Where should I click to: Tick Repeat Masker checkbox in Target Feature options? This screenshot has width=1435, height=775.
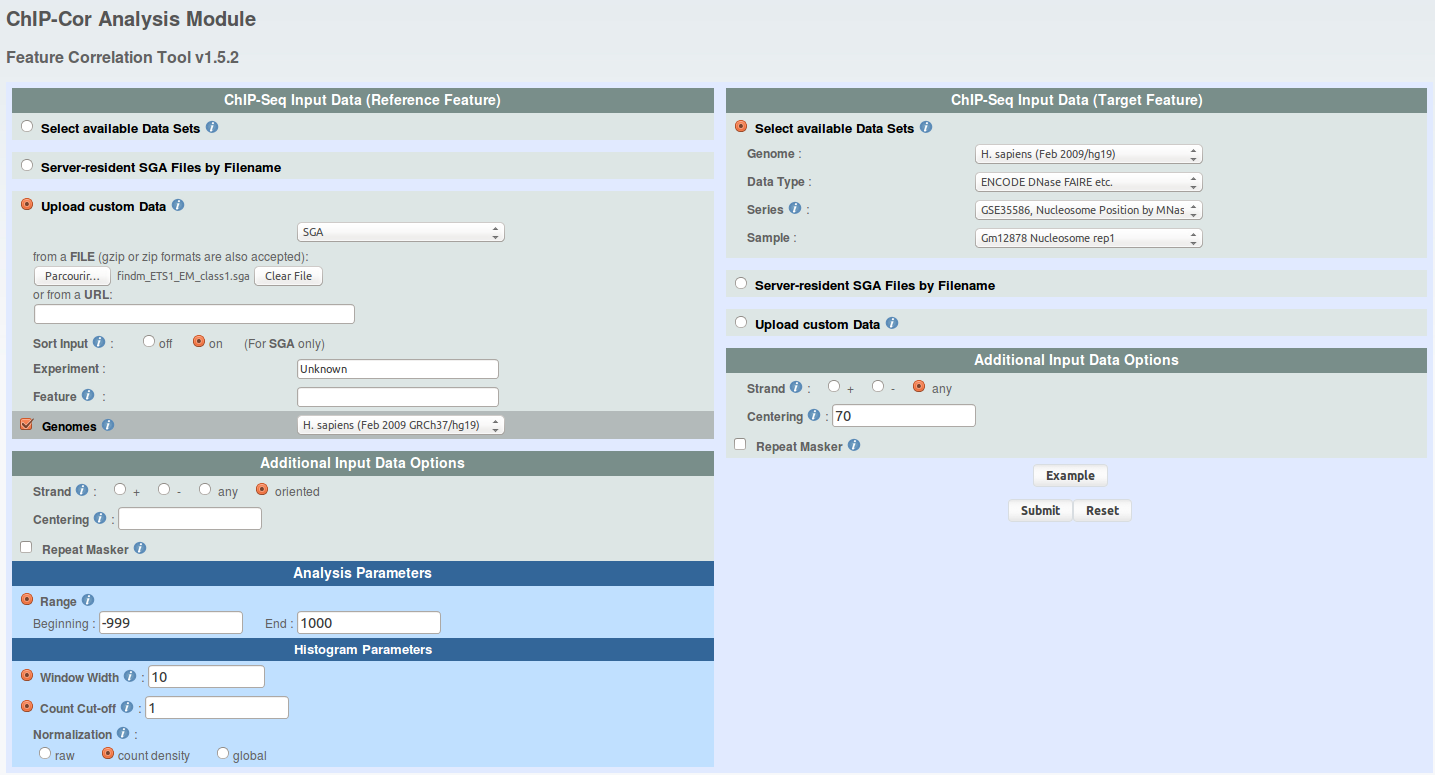point(741,445)
